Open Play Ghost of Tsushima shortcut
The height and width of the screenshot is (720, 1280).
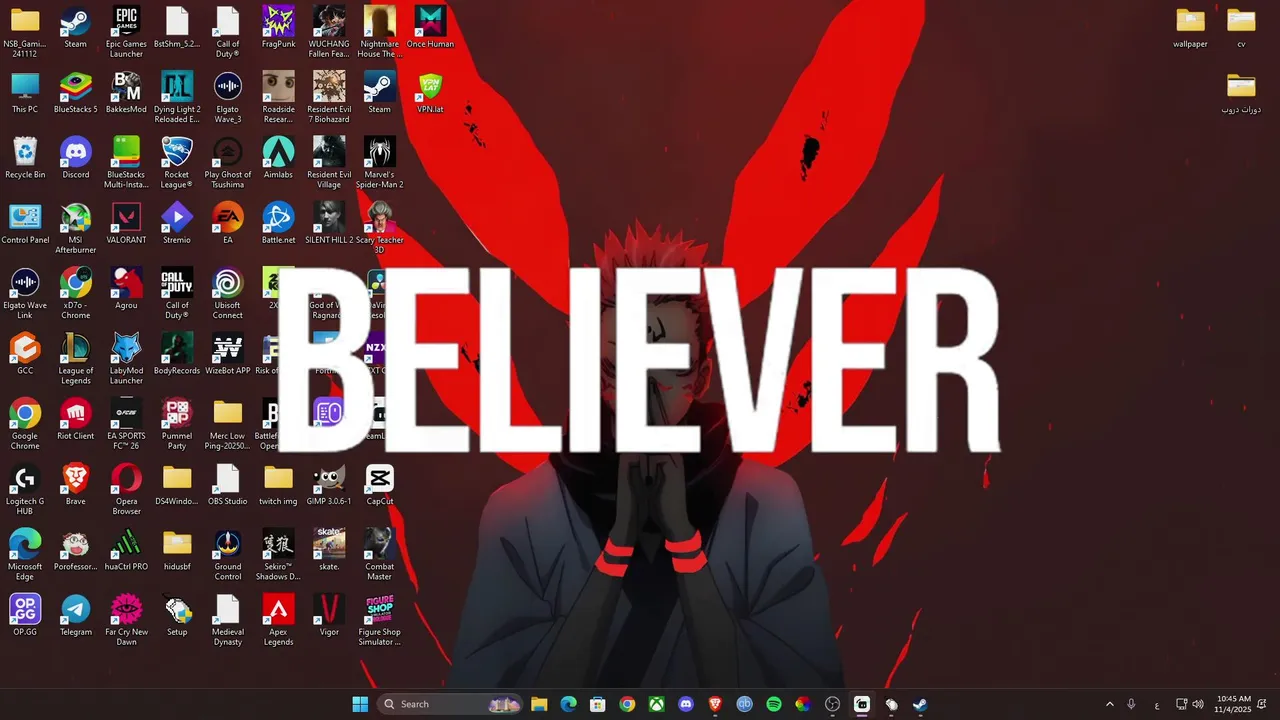228,162
